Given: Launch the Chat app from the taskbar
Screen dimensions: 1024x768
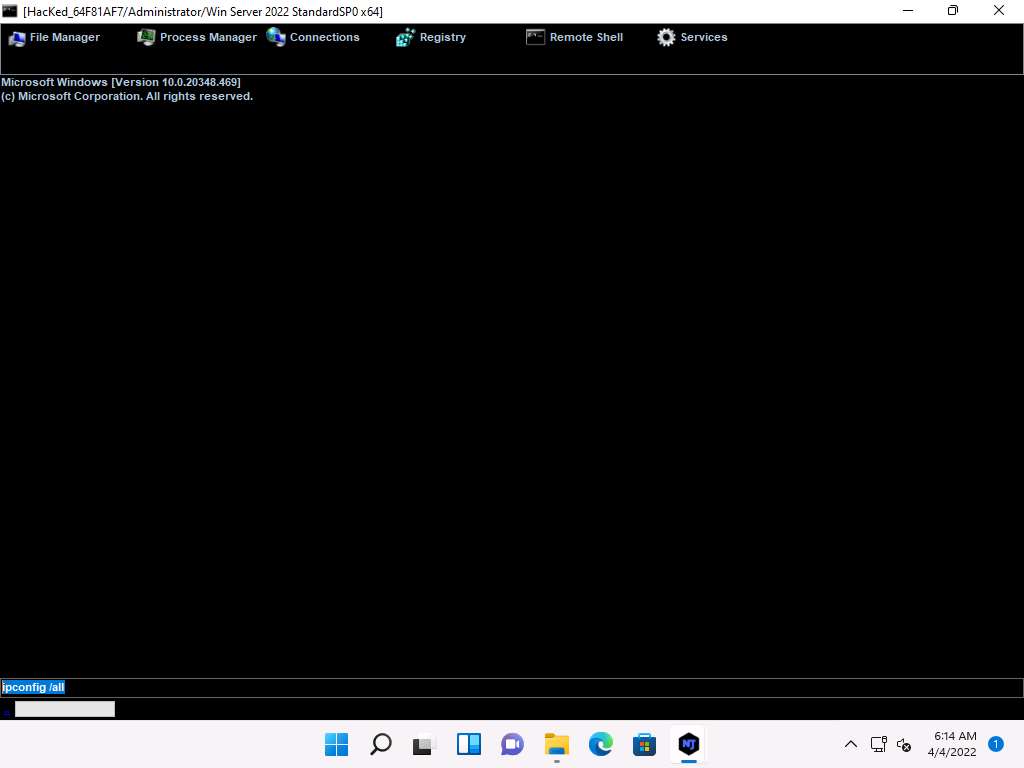Looking at the screenshot, I should pyautogui.click(x=513, y=744).
